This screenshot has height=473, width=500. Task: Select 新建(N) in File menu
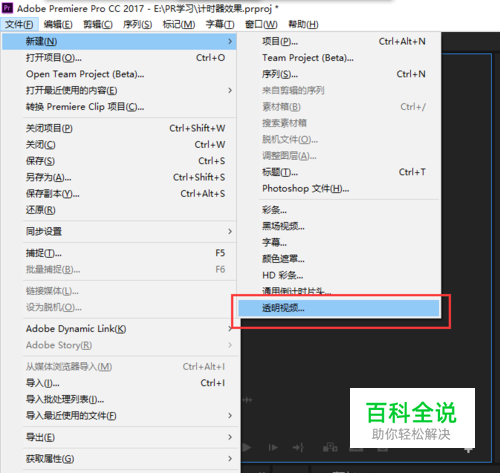pos(119,41)
